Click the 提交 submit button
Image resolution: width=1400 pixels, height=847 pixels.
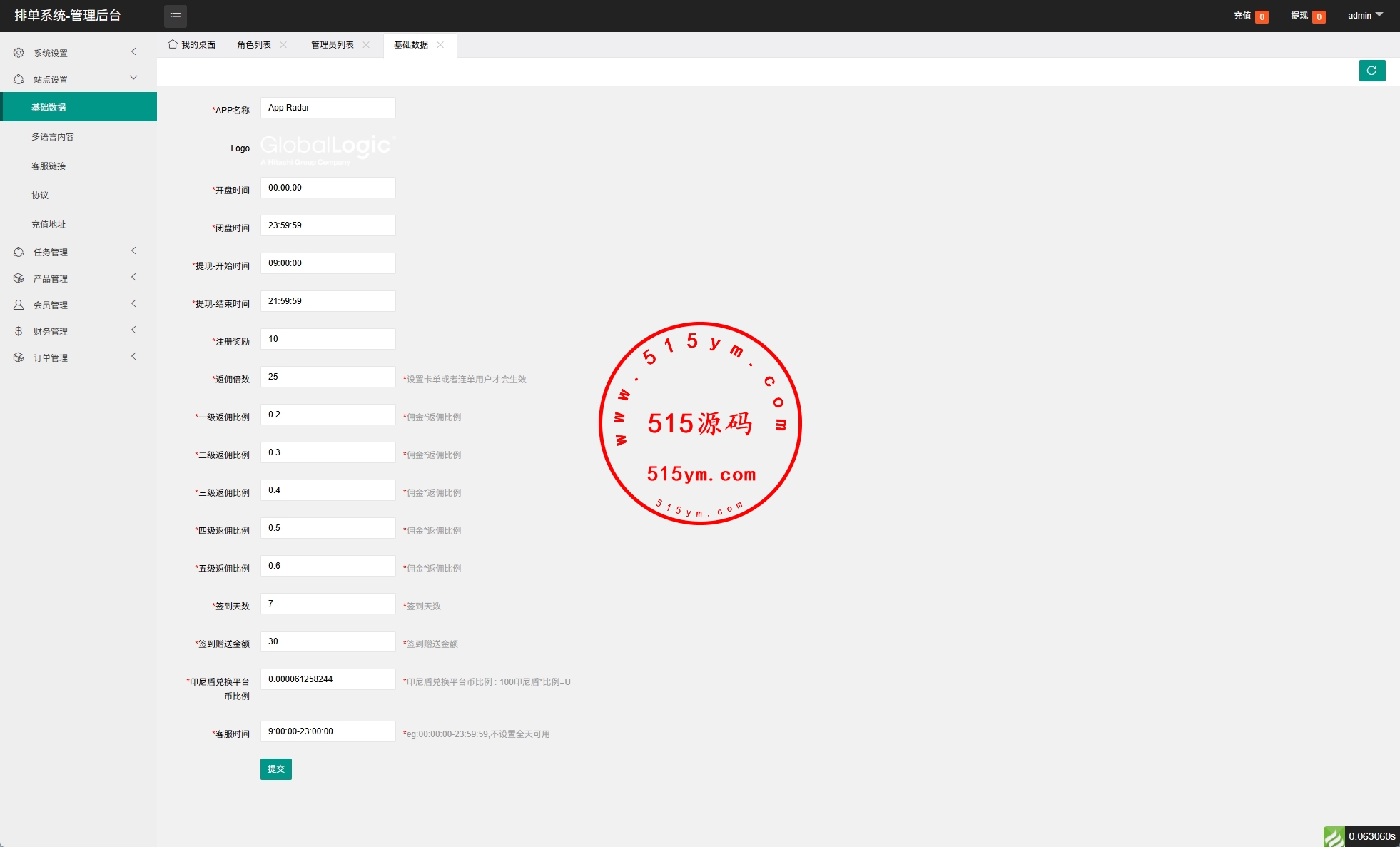tap(275, 769)
